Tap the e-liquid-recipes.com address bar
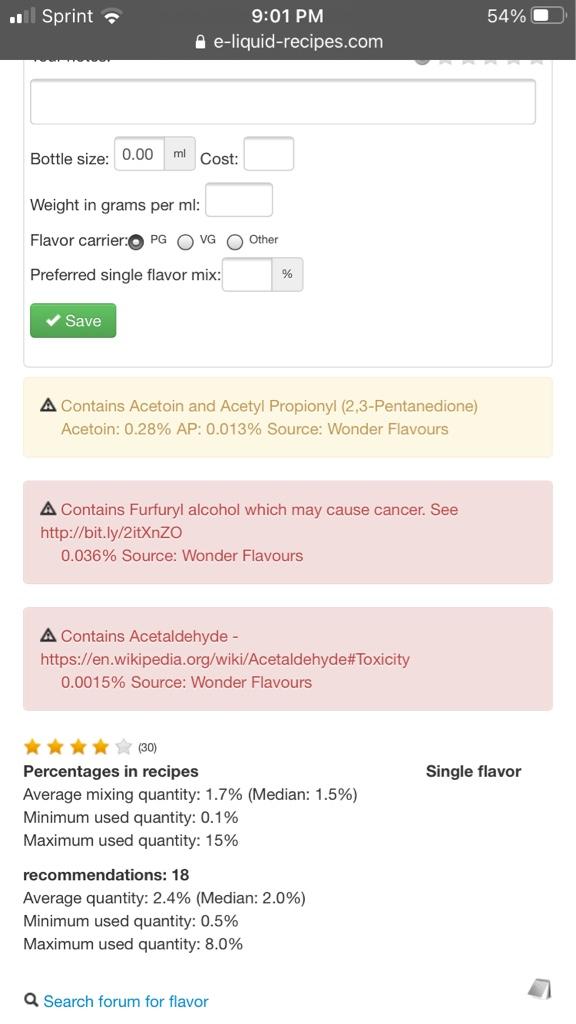 point(288,42)
